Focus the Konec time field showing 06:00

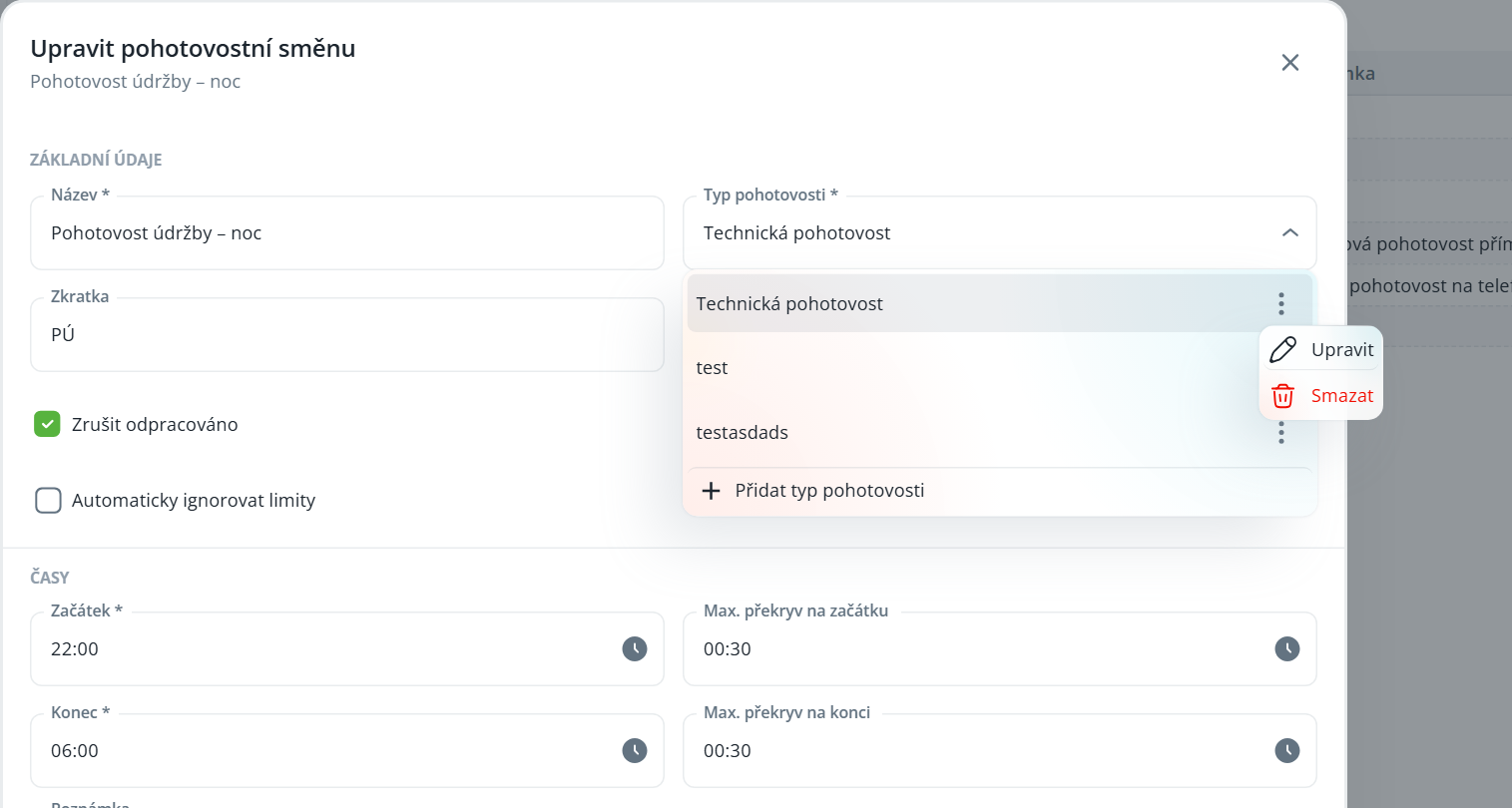[x=347, y=751]
